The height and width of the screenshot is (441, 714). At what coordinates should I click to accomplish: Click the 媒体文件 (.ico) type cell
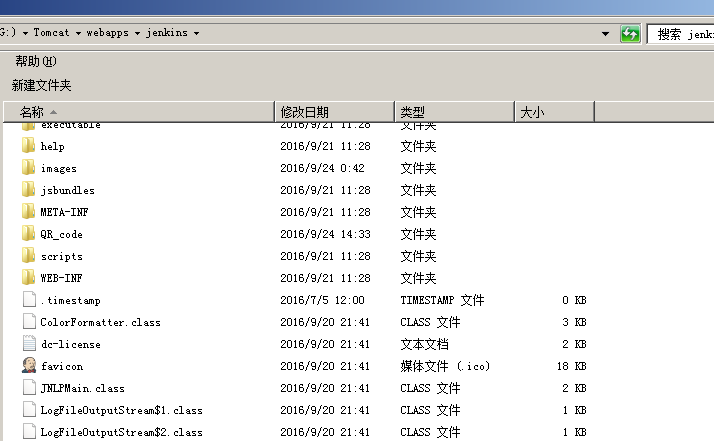click(x=445, y=366)
